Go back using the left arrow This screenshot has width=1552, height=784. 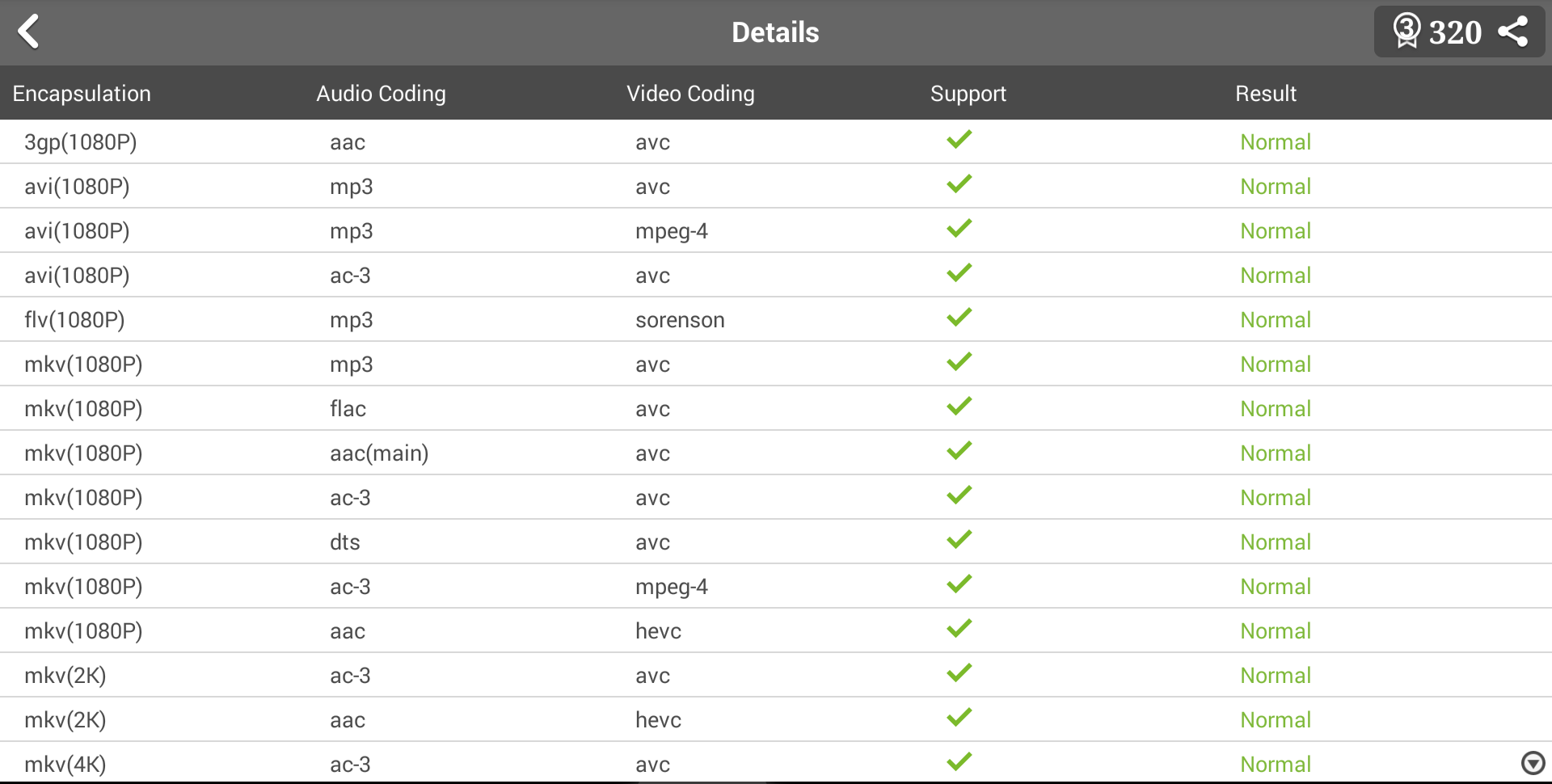pos(29,32)
